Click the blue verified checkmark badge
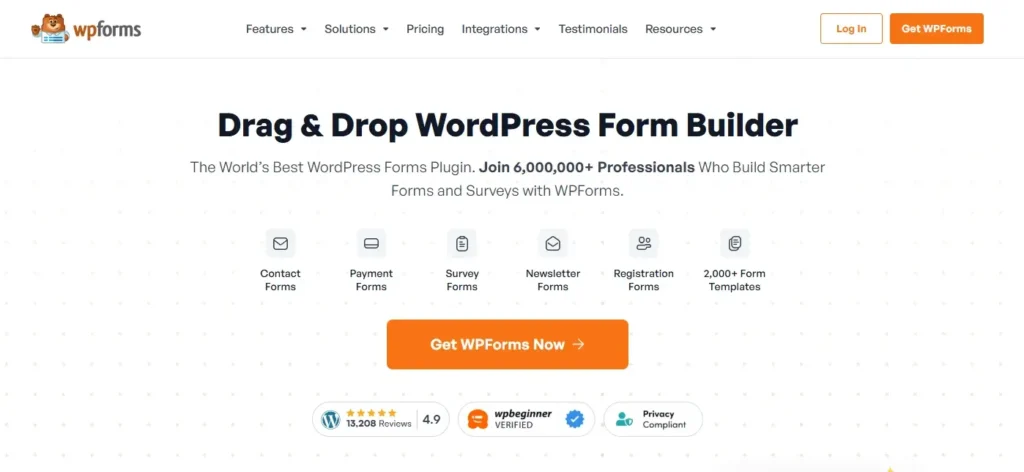The image size is (1024, 472). click(575, 419)
